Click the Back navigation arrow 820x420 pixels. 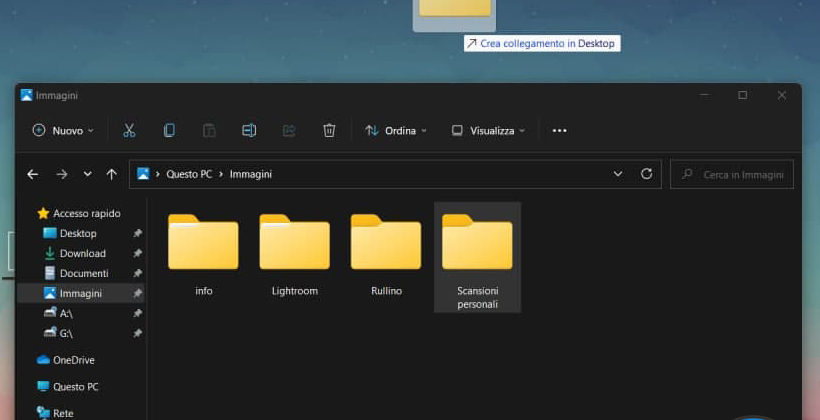pos(32,174)
